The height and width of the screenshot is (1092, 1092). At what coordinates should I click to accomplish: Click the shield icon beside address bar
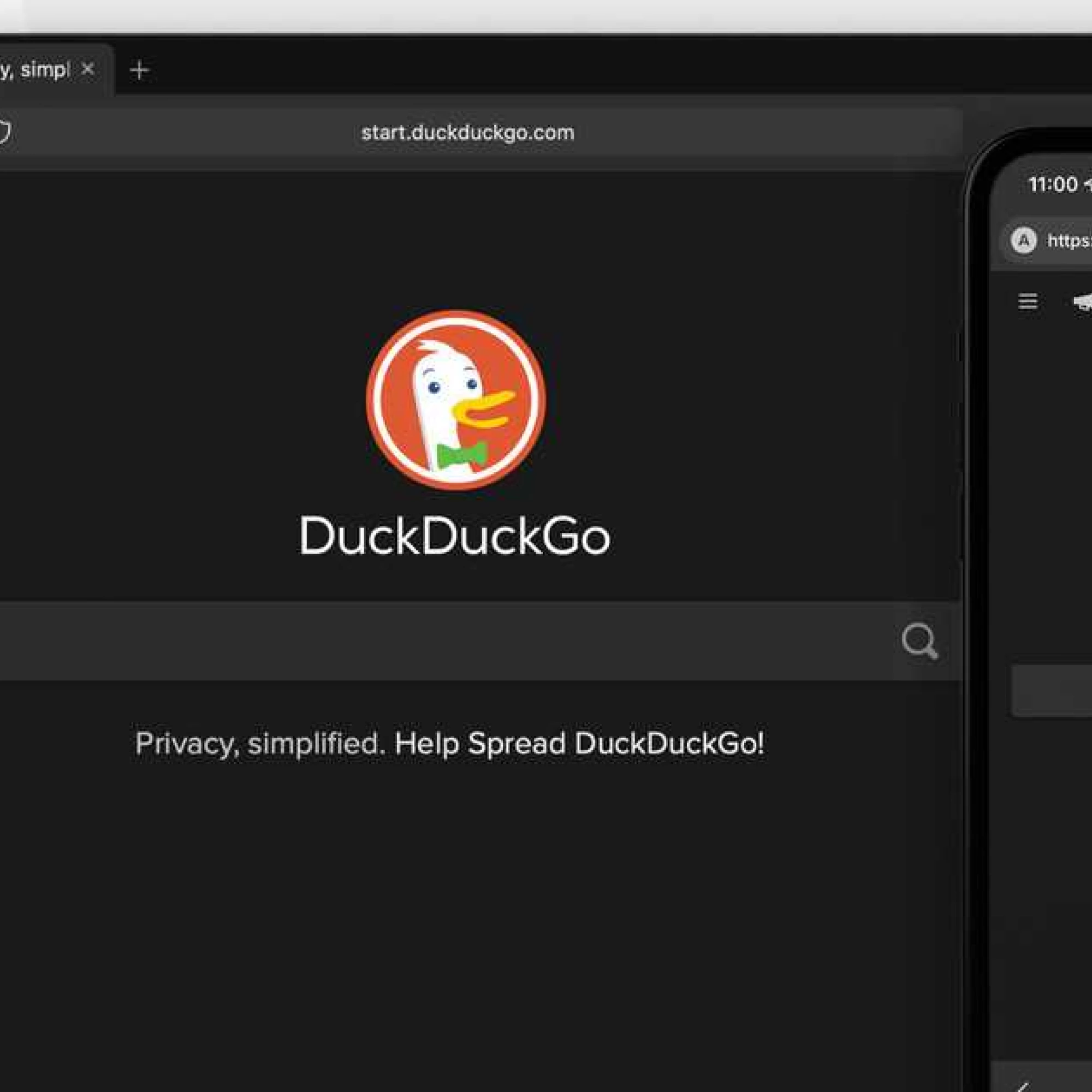tap(4, 133)
